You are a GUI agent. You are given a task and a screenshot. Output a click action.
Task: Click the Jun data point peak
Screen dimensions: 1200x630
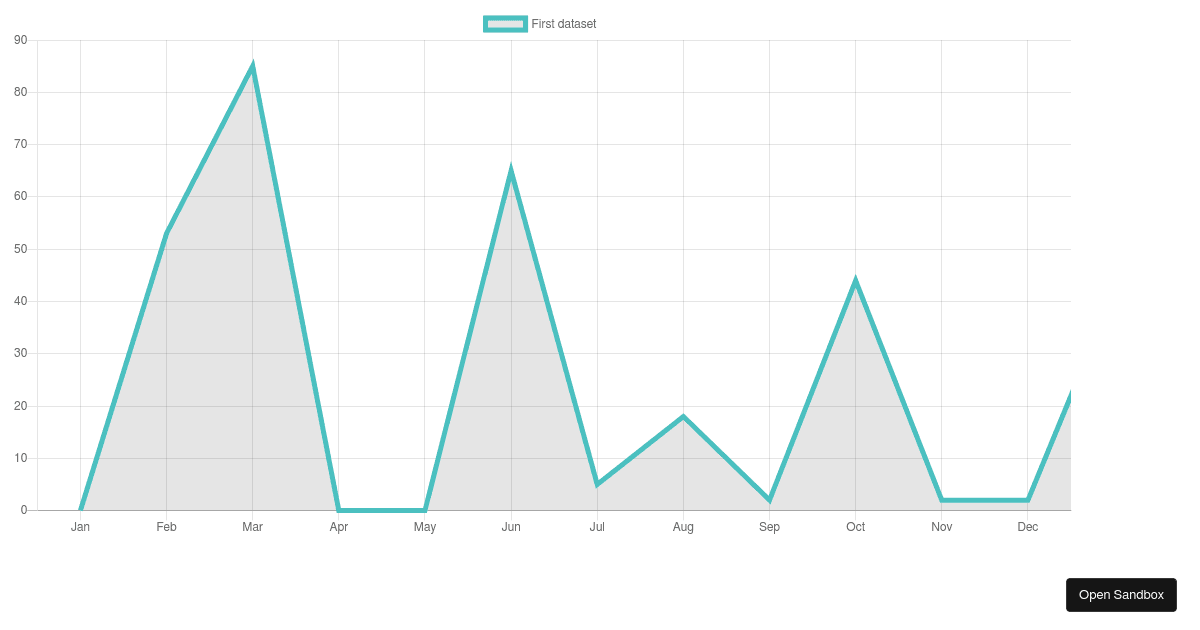click(511, 171)
